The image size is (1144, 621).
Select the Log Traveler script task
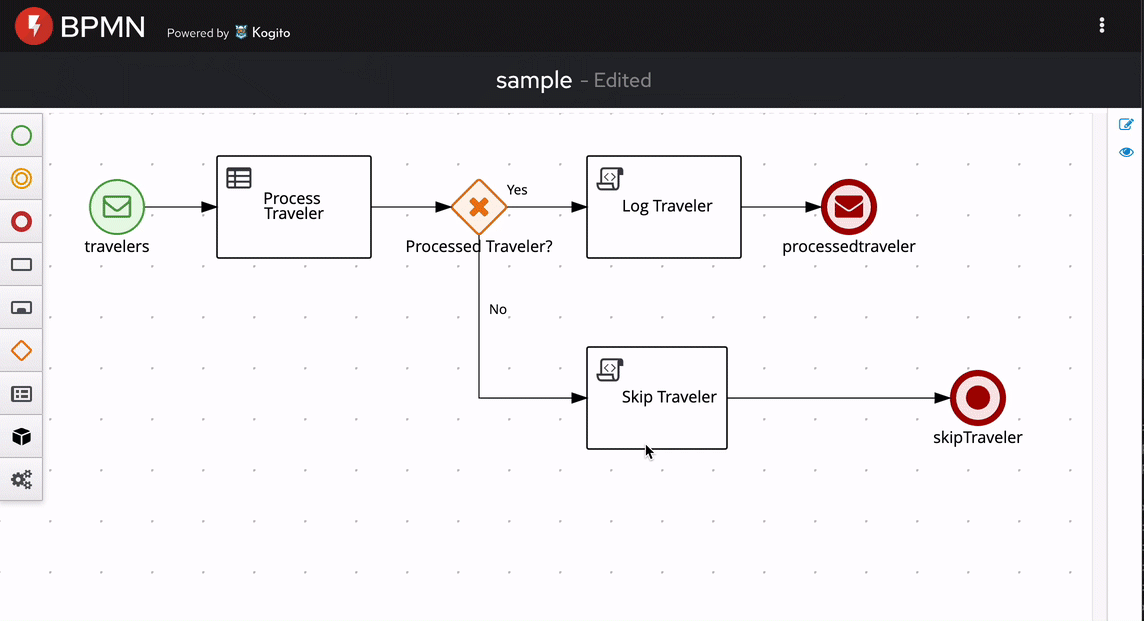coord(664,207)
